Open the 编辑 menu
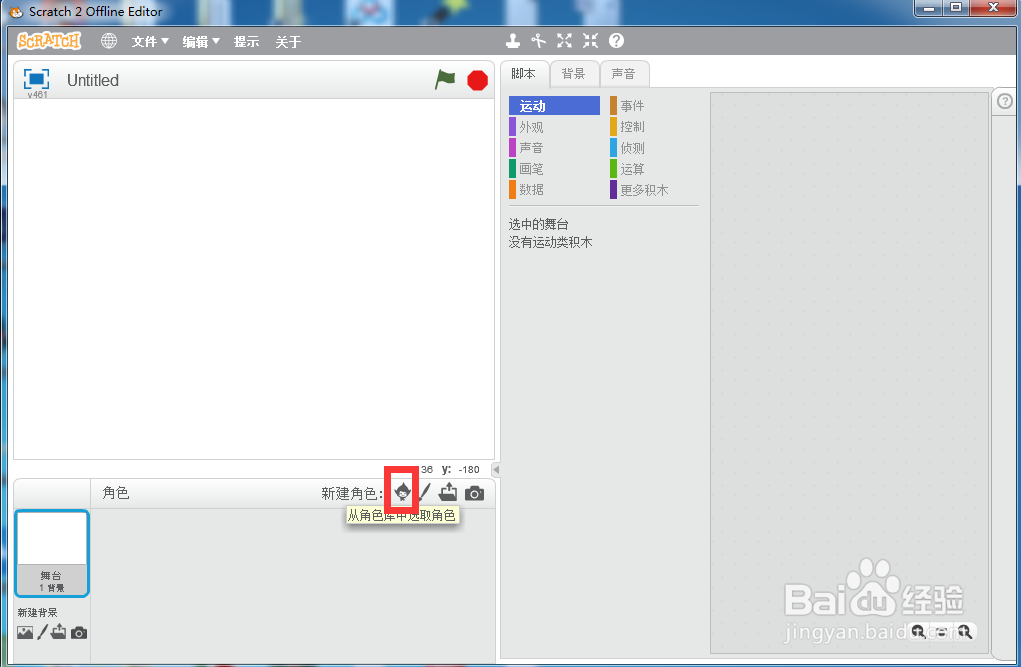Screen dimensions: 1021x667 tap(201, 42)
